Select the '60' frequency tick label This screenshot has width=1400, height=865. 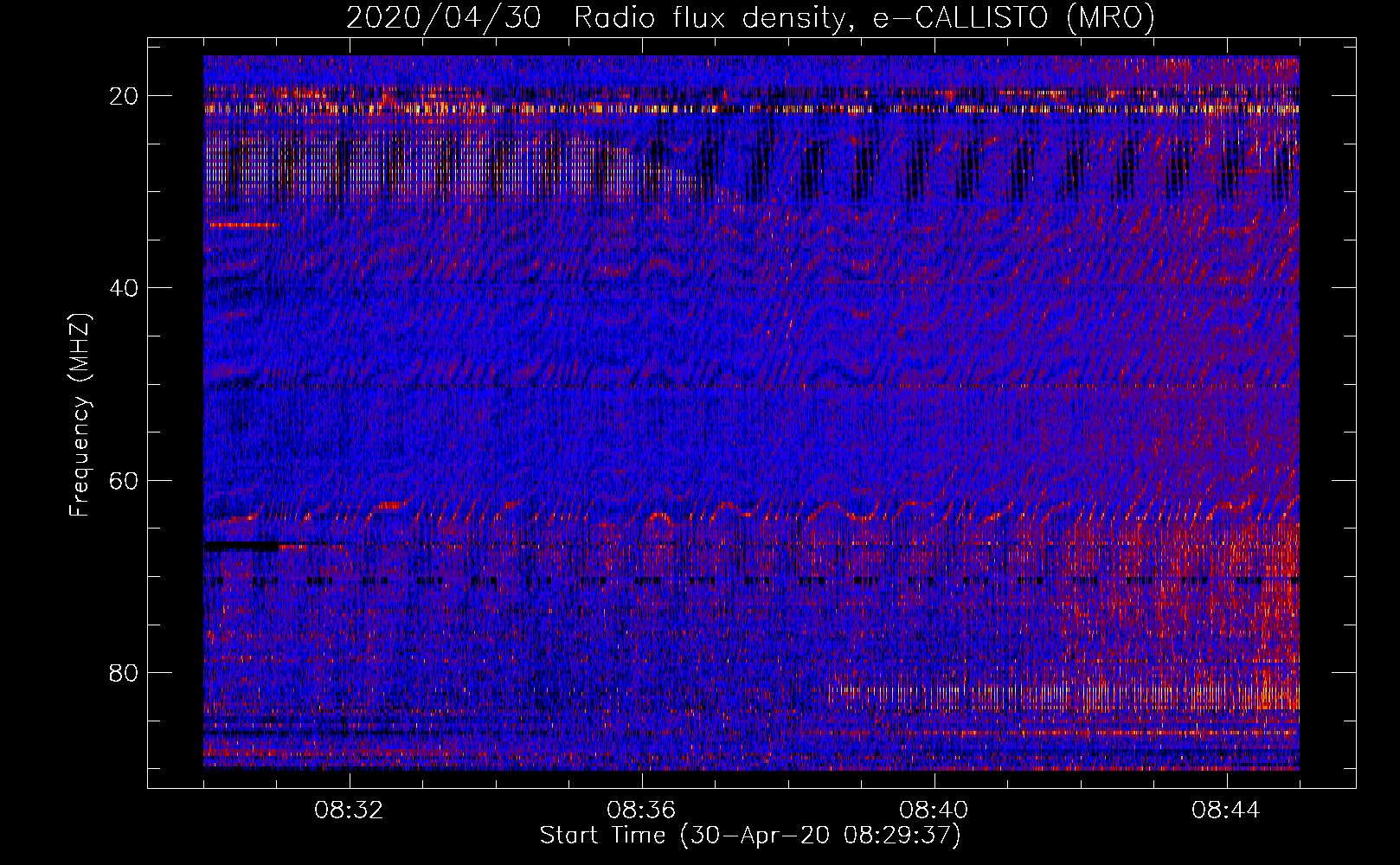124,480
